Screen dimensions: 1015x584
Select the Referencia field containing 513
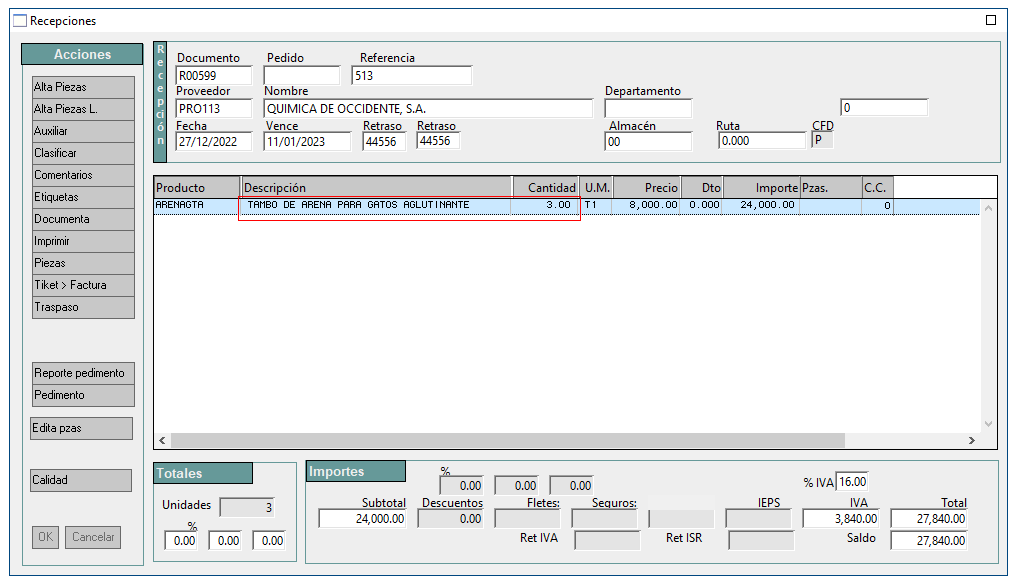tap(412, 76)
